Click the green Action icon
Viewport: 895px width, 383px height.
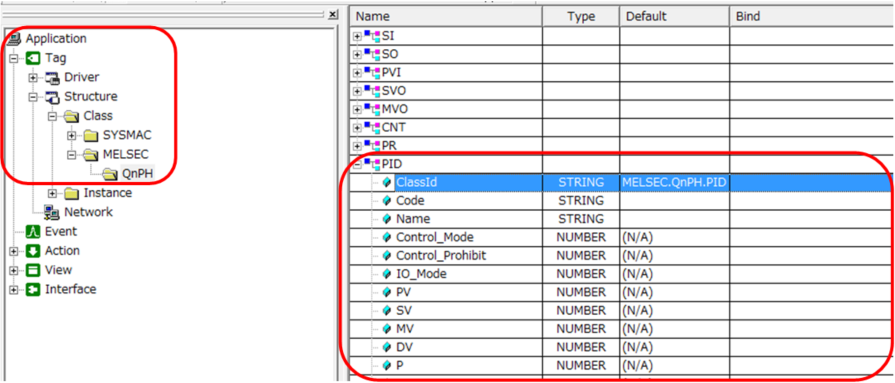click(x=33, y=251)
